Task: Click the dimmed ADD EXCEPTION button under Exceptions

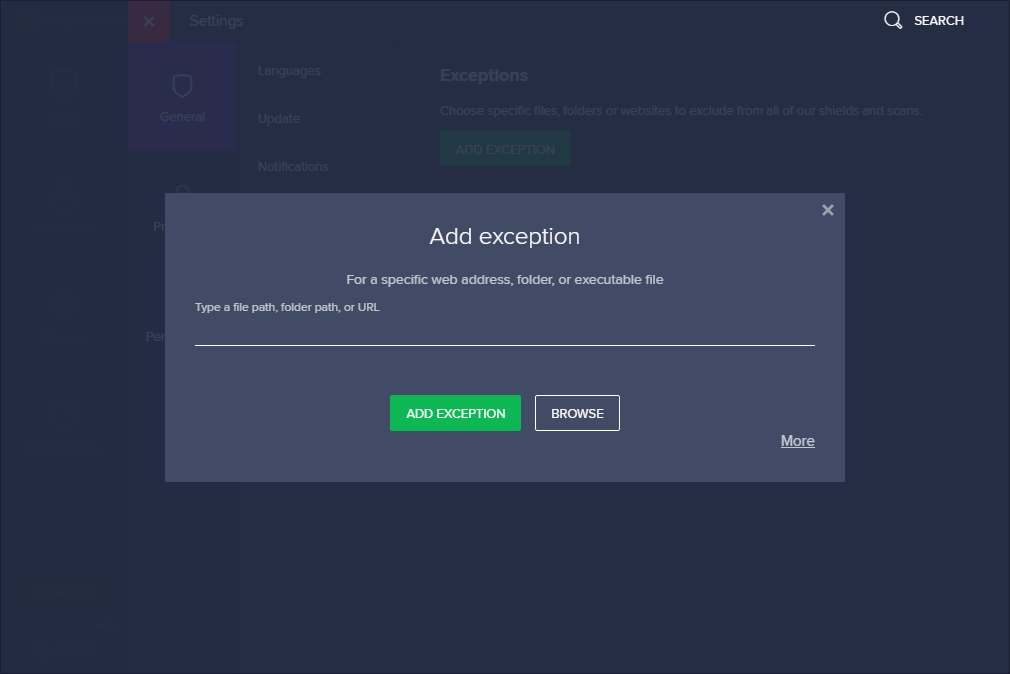Action: (505, 149)
